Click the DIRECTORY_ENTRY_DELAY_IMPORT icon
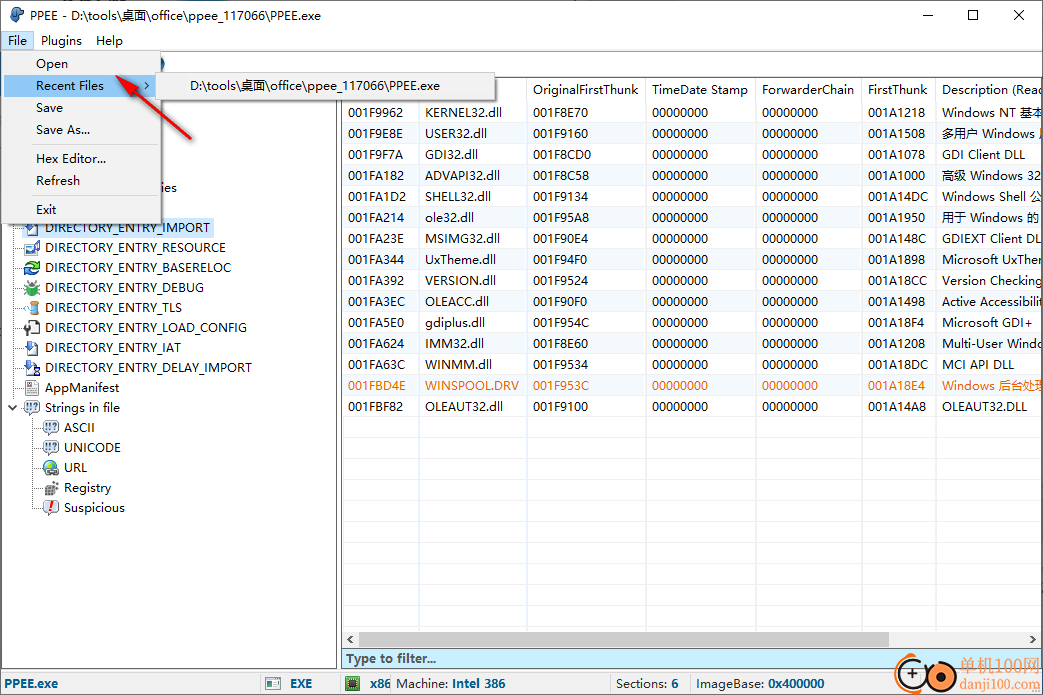Viewport: 1043px width, 695px height. [x=32, y=368]
